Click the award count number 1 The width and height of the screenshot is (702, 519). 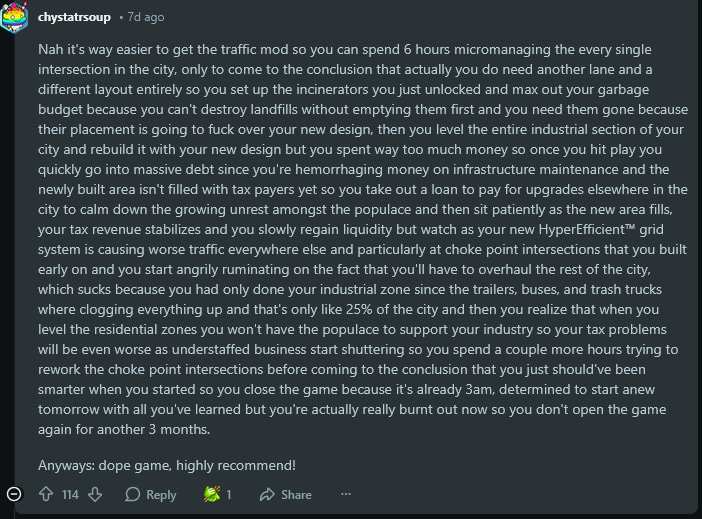[x=228, y=495]
